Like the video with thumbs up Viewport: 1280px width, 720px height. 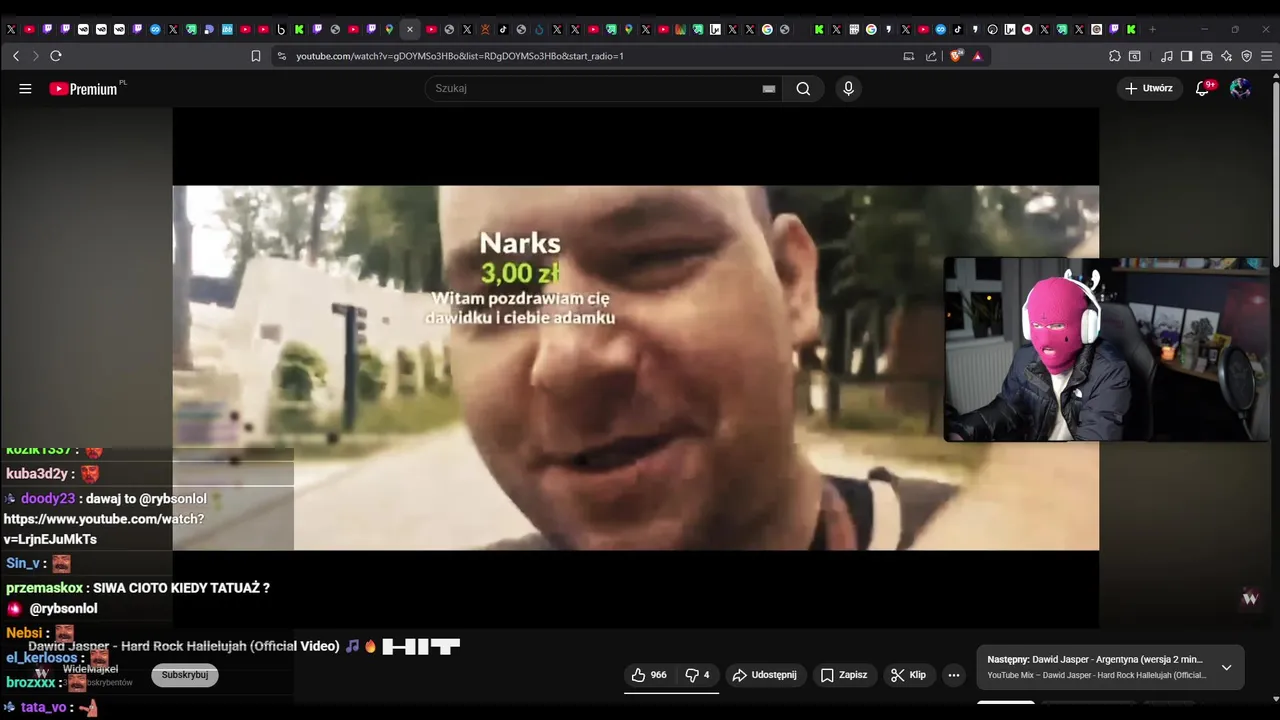click(649, 675)
